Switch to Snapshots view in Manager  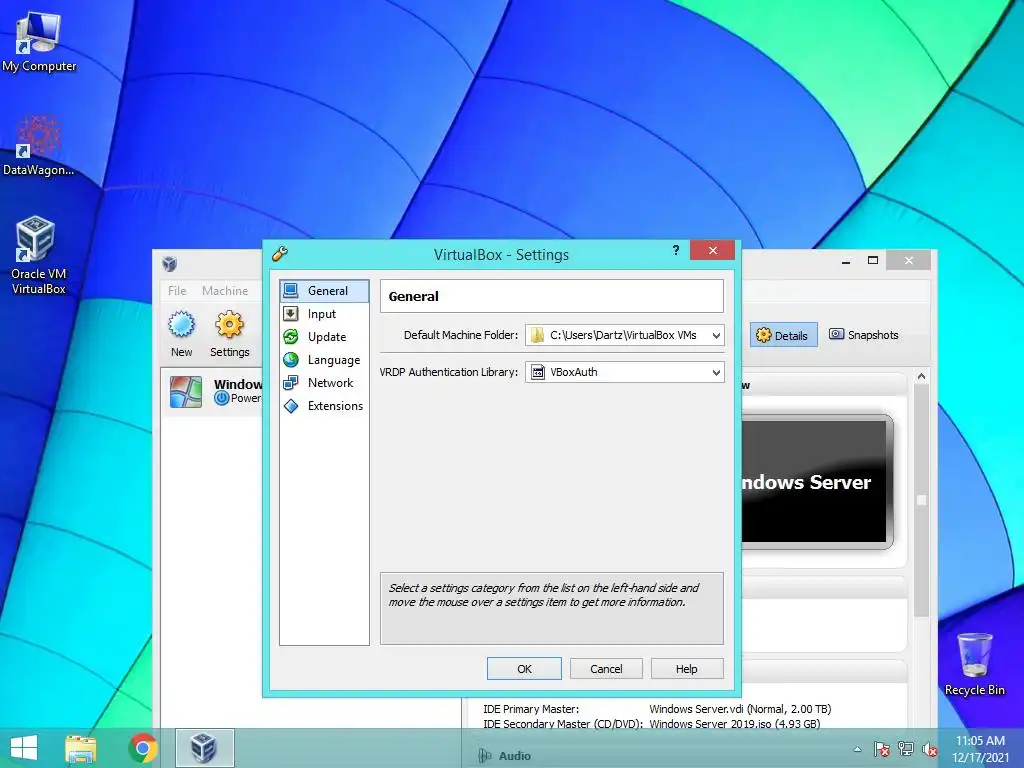tap(863, 335)
